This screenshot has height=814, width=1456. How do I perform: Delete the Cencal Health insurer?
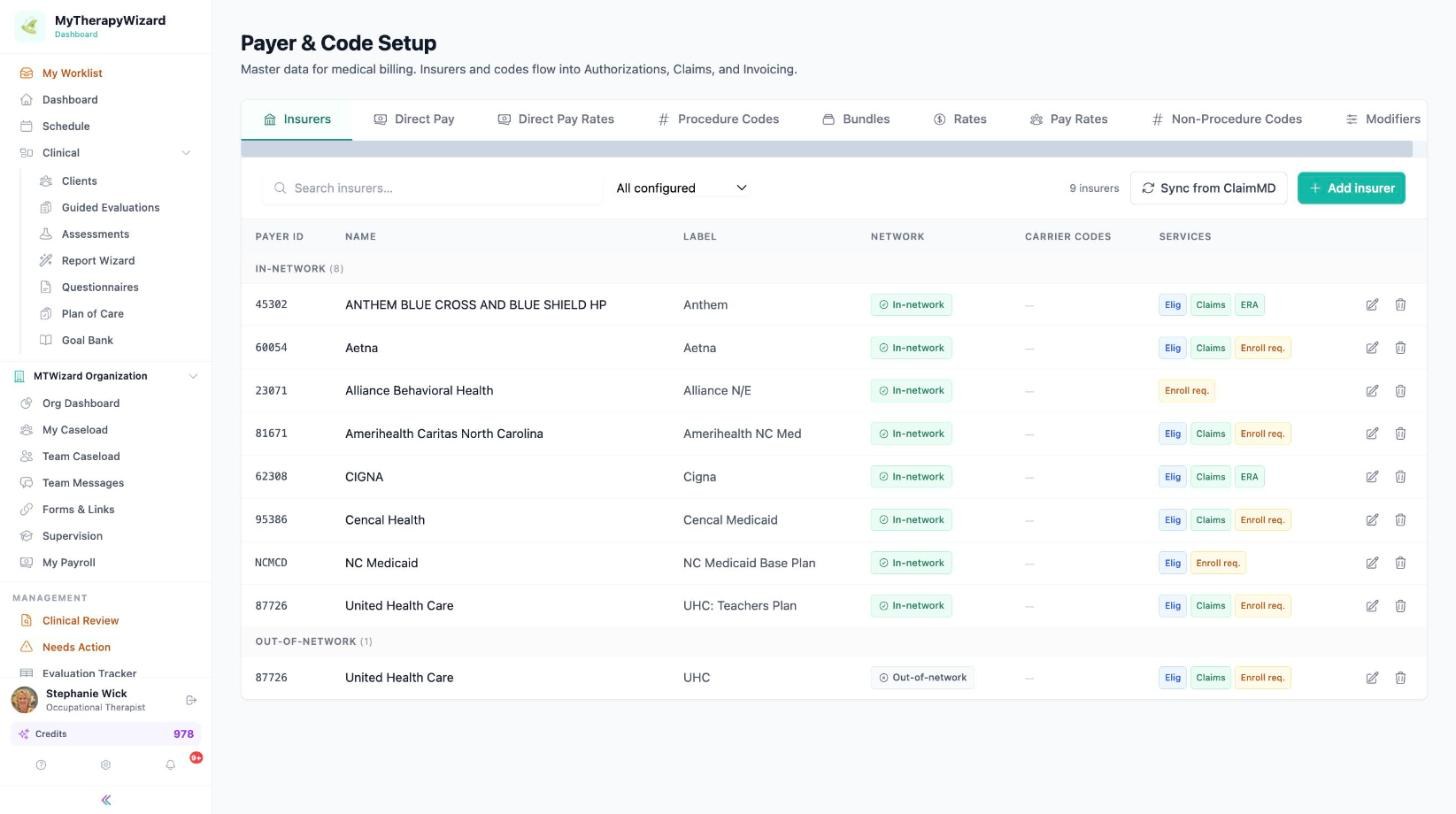coord(1400,520)
